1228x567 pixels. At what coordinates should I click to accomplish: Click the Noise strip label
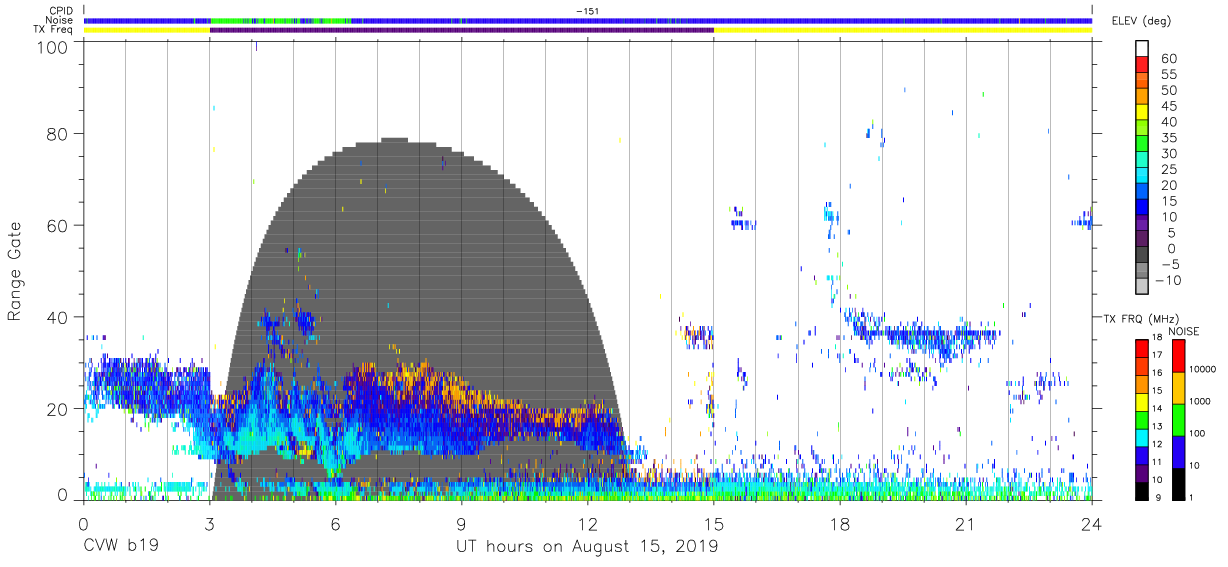[x=61, y=20]
